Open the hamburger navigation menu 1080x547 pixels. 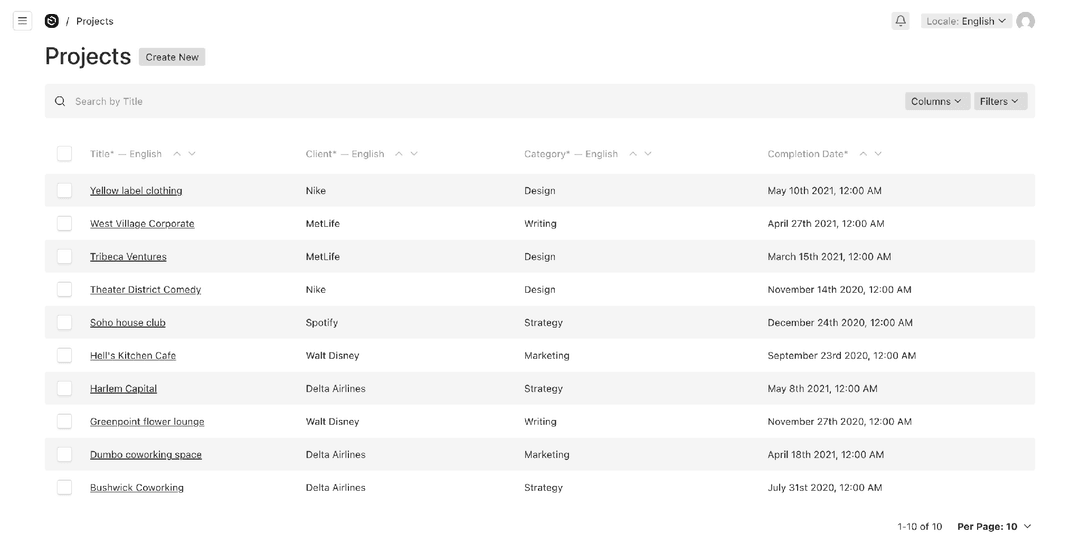(23, 21)
